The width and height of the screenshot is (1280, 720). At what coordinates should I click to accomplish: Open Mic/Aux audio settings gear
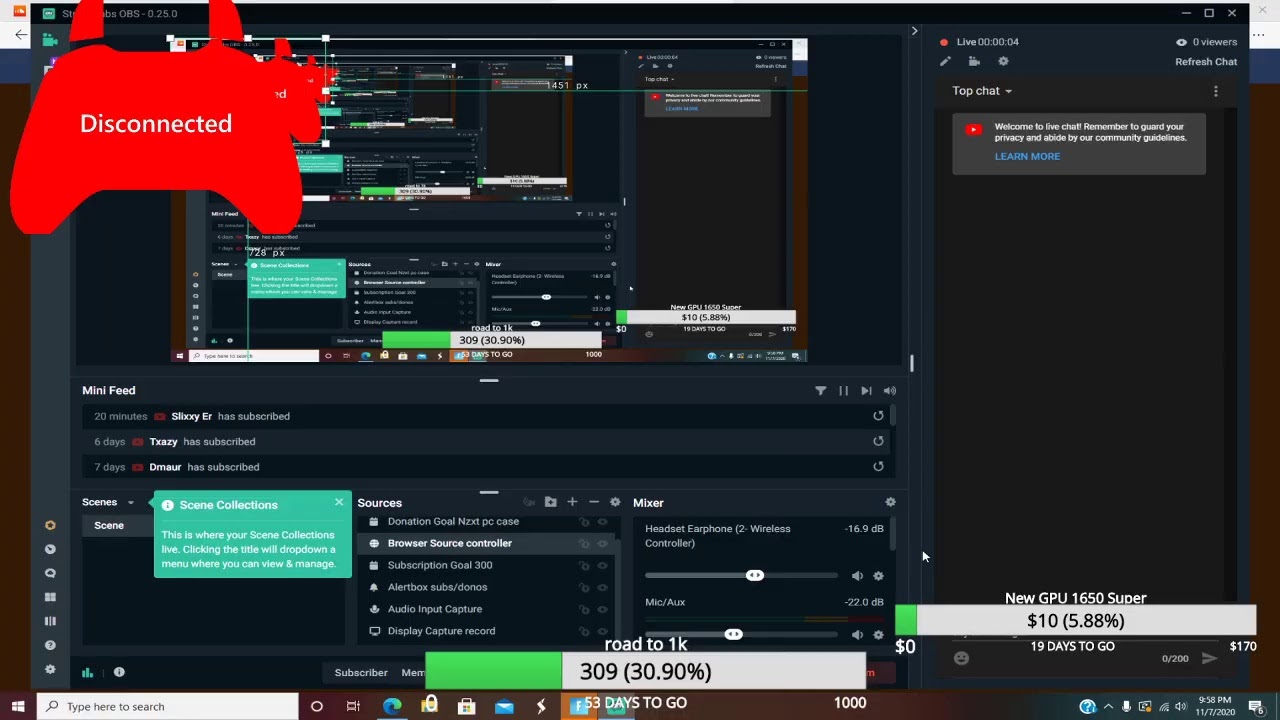(x=878, y=635)
